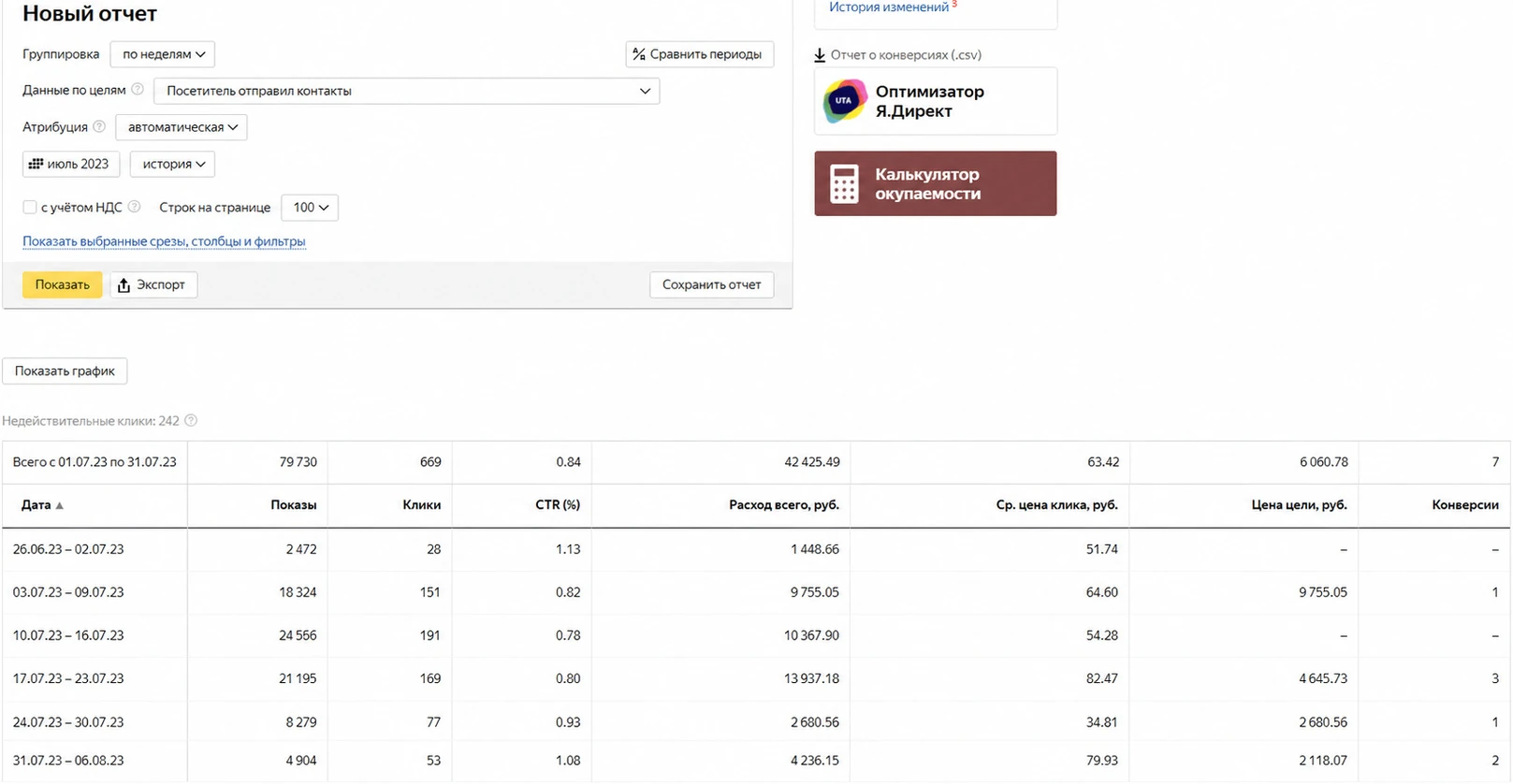Viewport: 1513px width, 784px height.
Task: Open the Калькулятор окупаемости banner
Action: 936,183
